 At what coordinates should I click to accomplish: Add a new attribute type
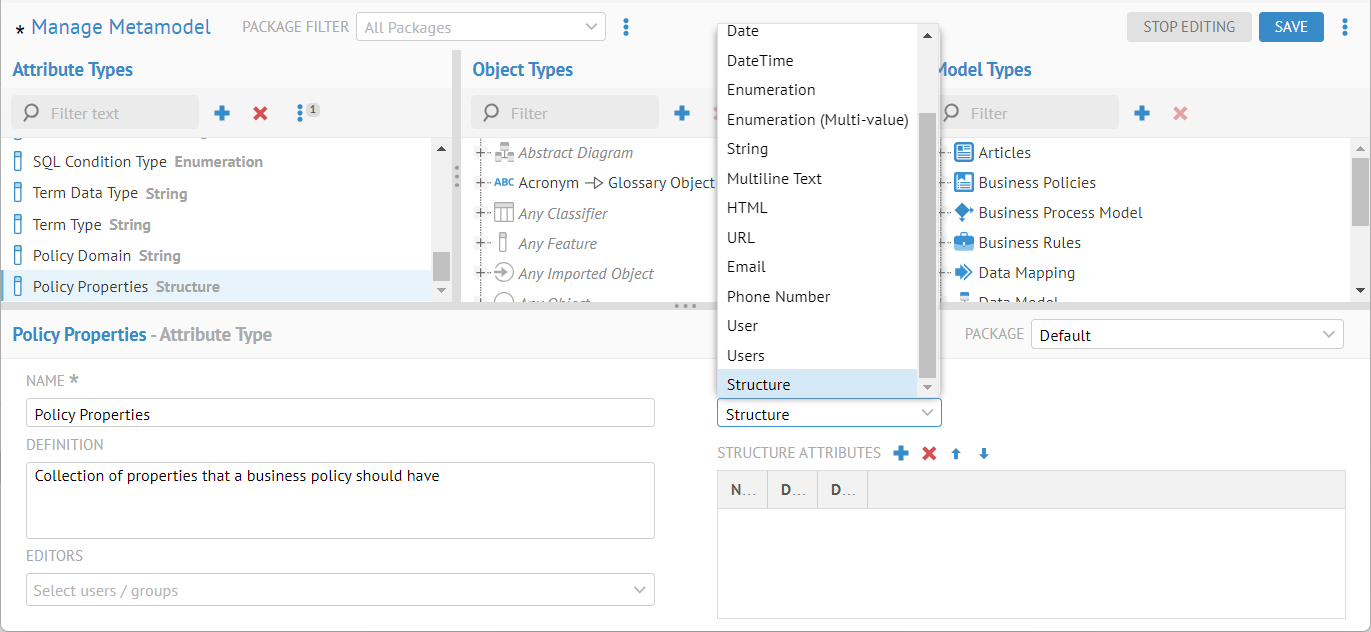tap(222, 114)
